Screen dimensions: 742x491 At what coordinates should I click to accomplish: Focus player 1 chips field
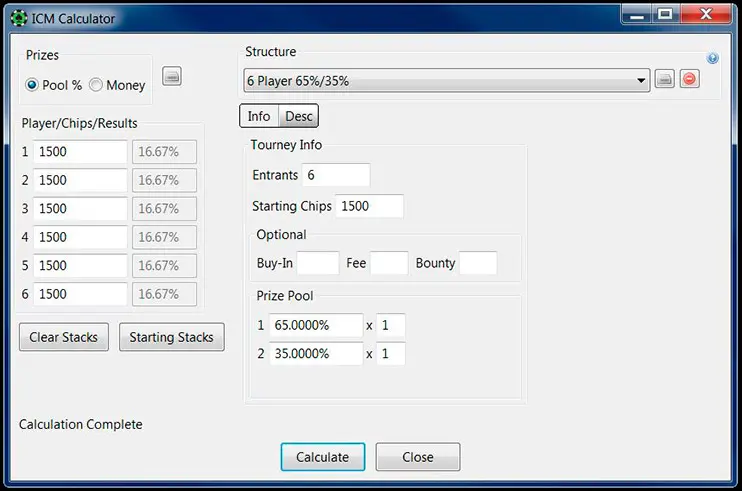tap(80, 152)
